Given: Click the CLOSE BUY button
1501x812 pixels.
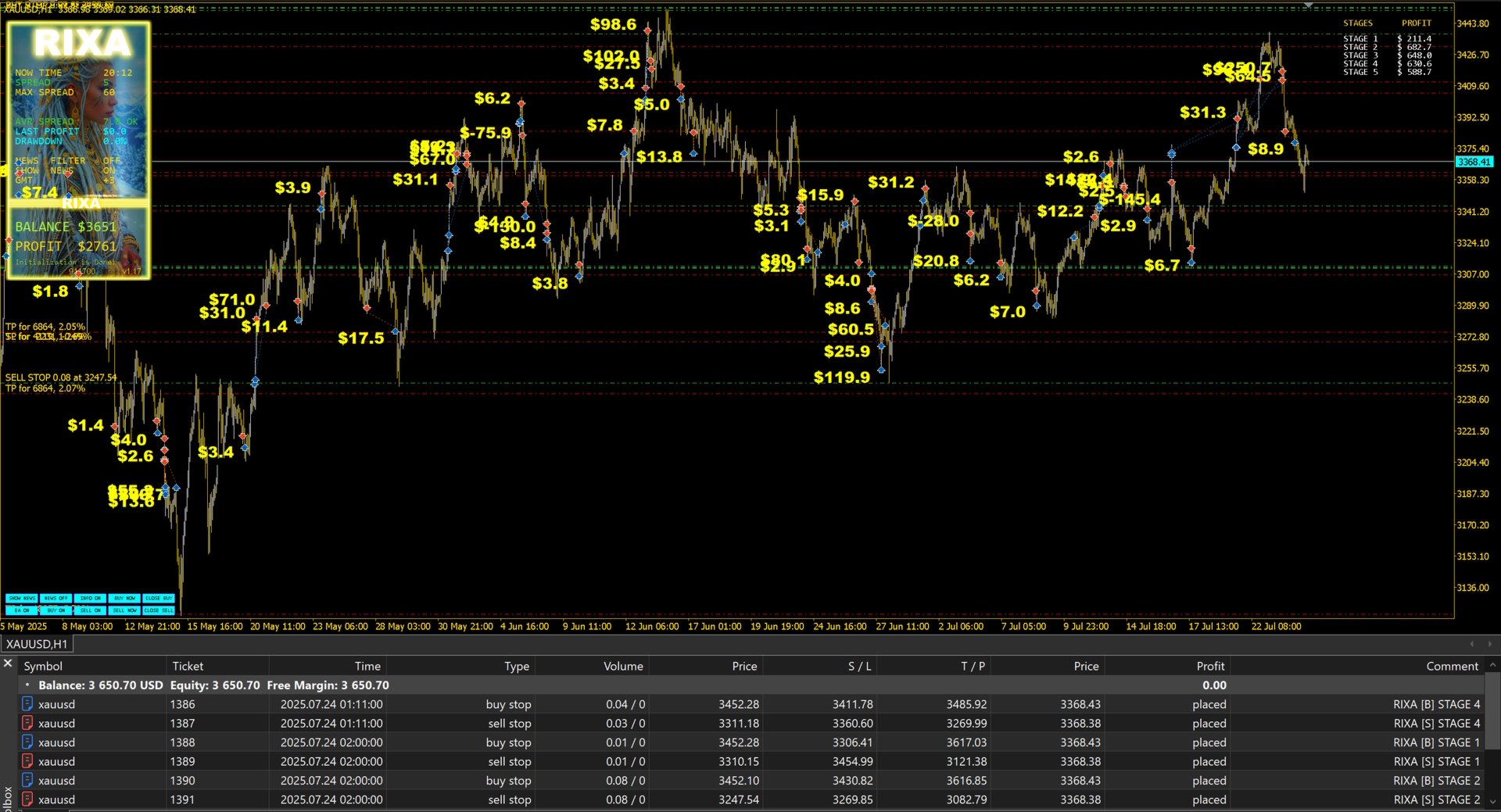Looking at the screenshot, I should [x=159, y=599].
